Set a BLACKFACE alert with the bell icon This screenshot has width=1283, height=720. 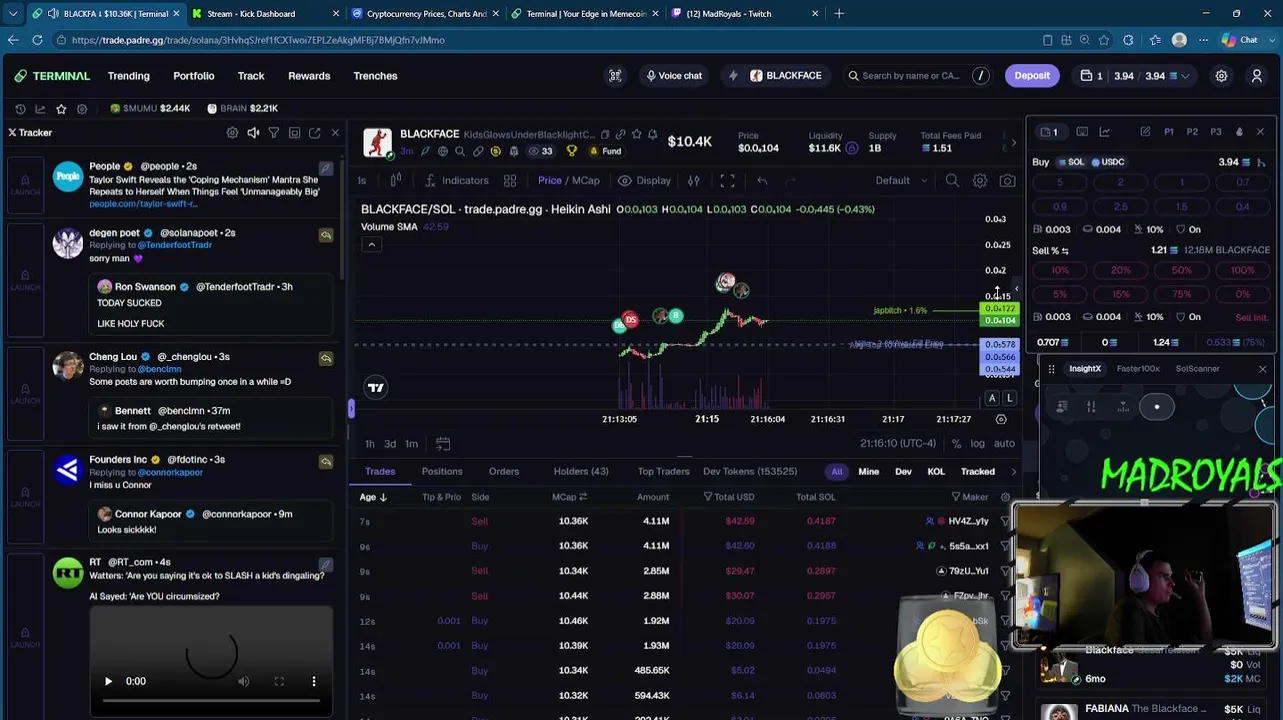click(652, 135)
